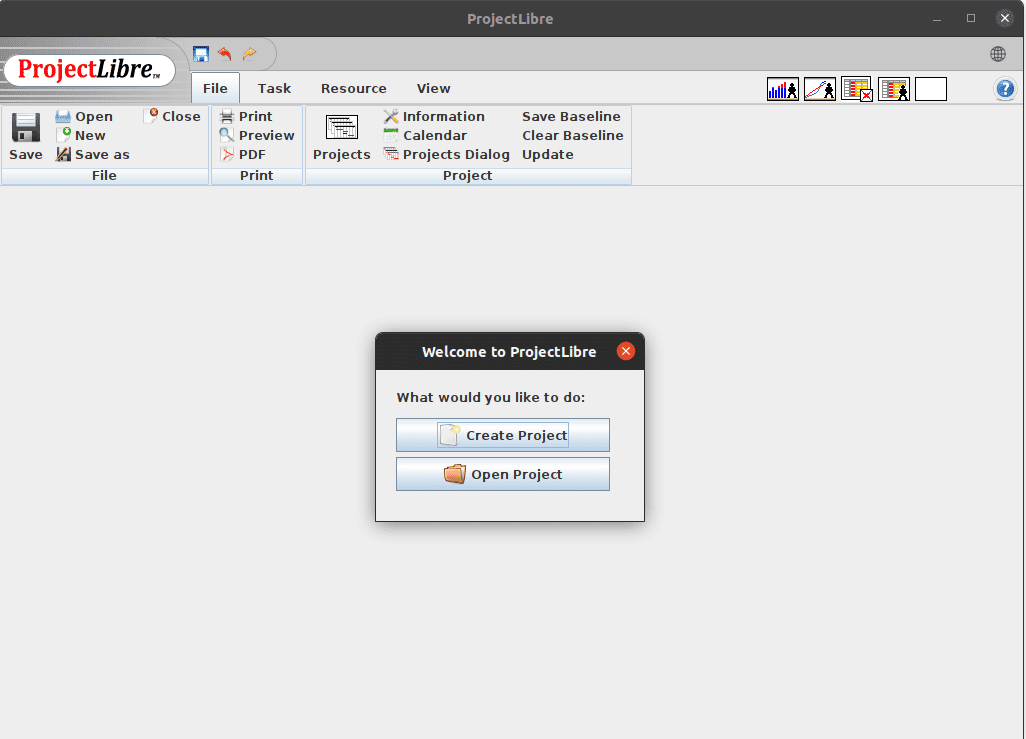Click the globe language icon
Viewport: 1026px width, 739px height.
tap(998, 54)
